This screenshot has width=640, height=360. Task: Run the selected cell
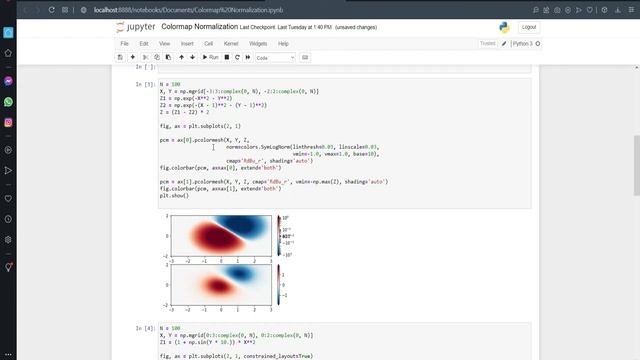coord(211,58)
